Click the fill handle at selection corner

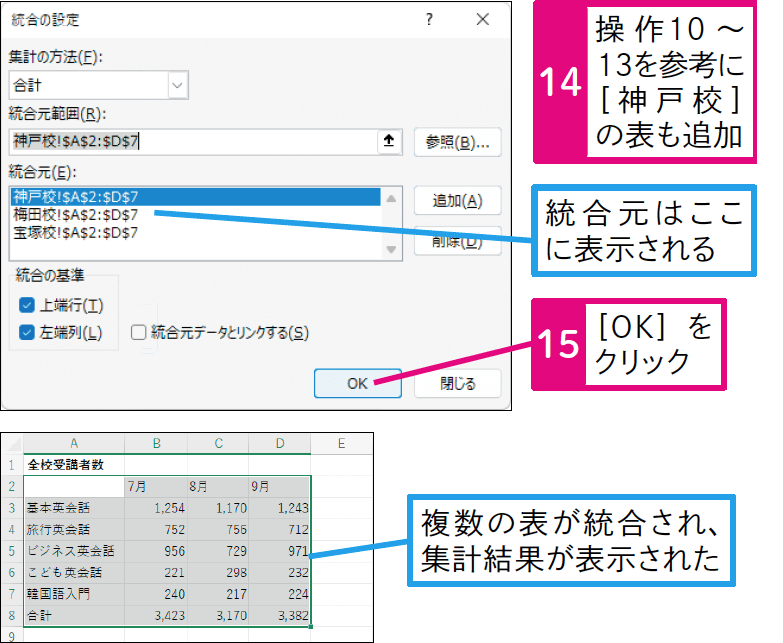[311, 627]
